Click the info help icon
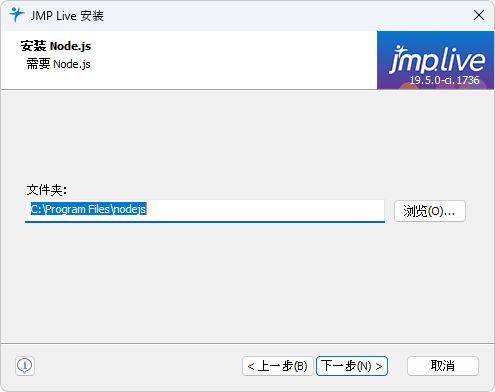Image resolution: width=495 pixels, height=392 pixels. tap(25, 366)
